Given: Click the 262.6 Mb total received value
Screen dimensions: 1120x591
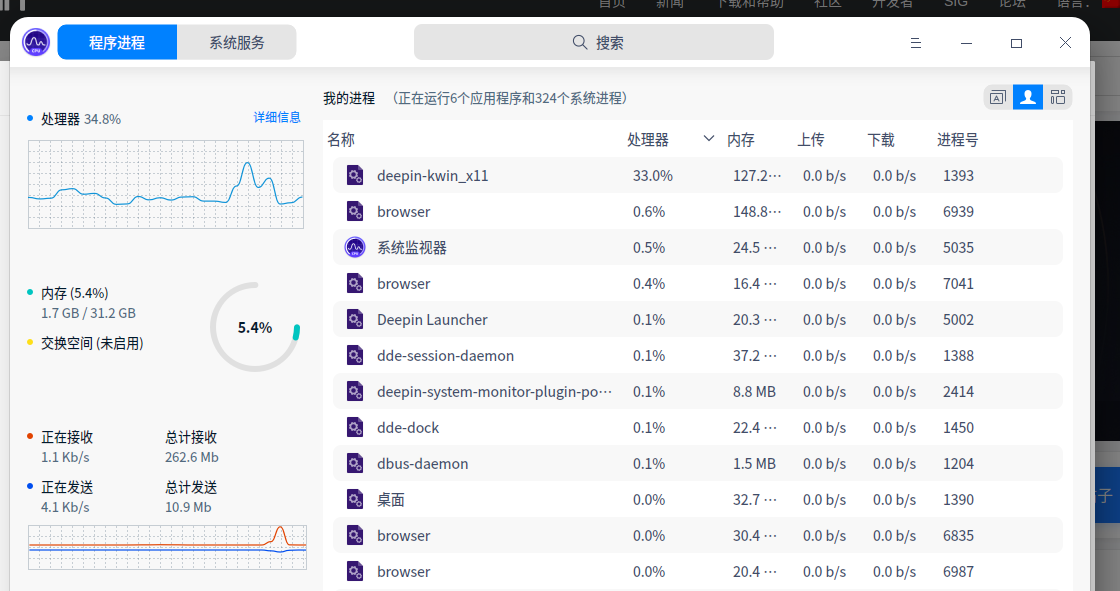Looking at the screenshot, I should point(191,457).
